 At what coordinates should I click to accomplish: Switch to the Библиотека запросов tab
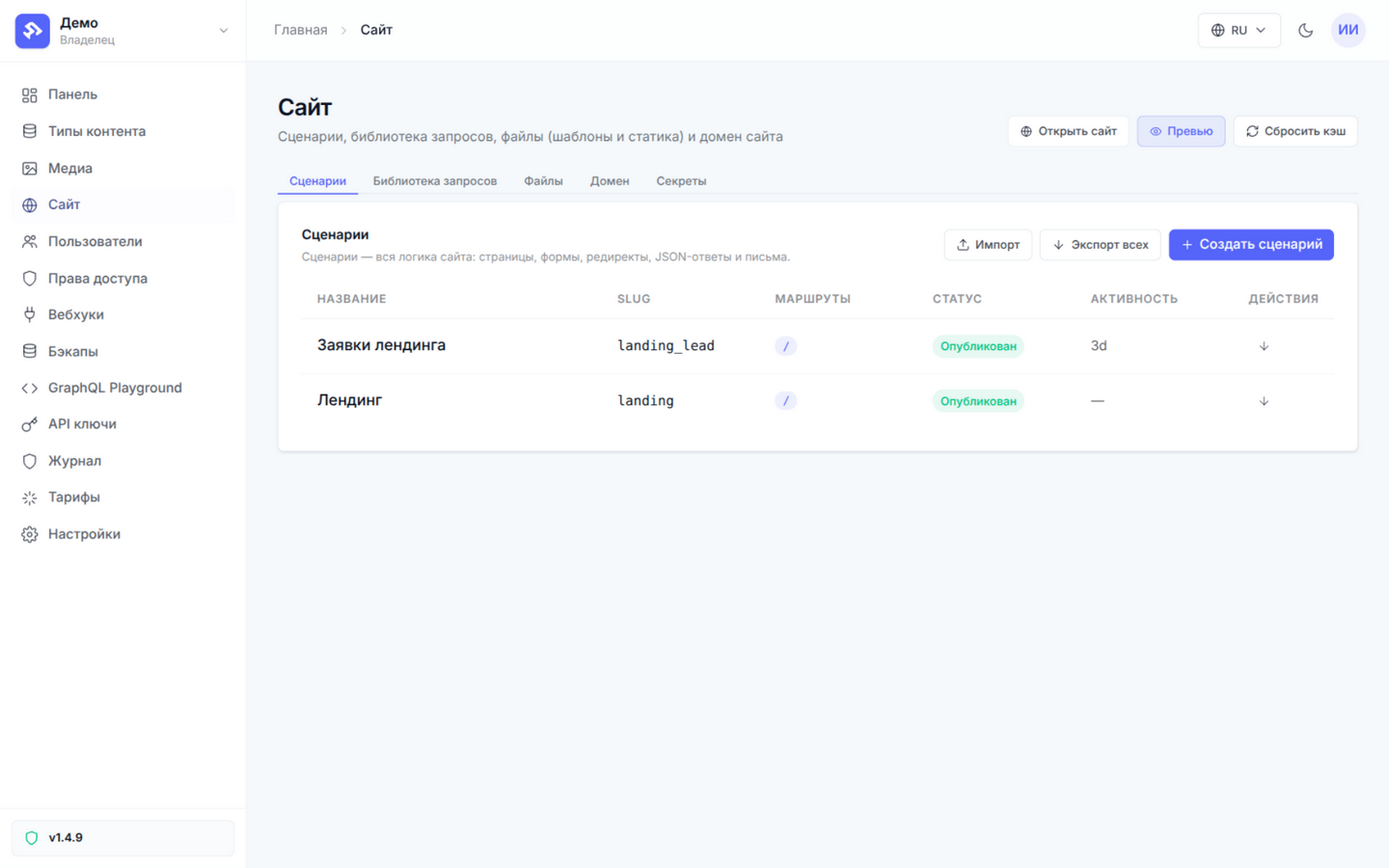(x=435, y=181)
